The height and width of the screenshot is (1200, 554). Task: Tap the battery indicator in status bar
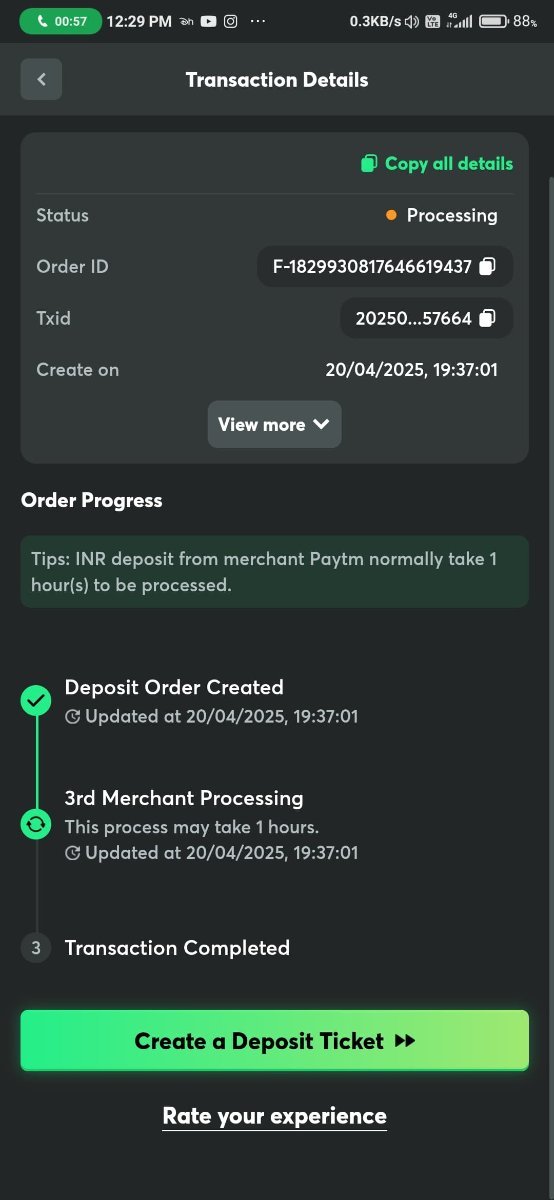coord(493,21)
